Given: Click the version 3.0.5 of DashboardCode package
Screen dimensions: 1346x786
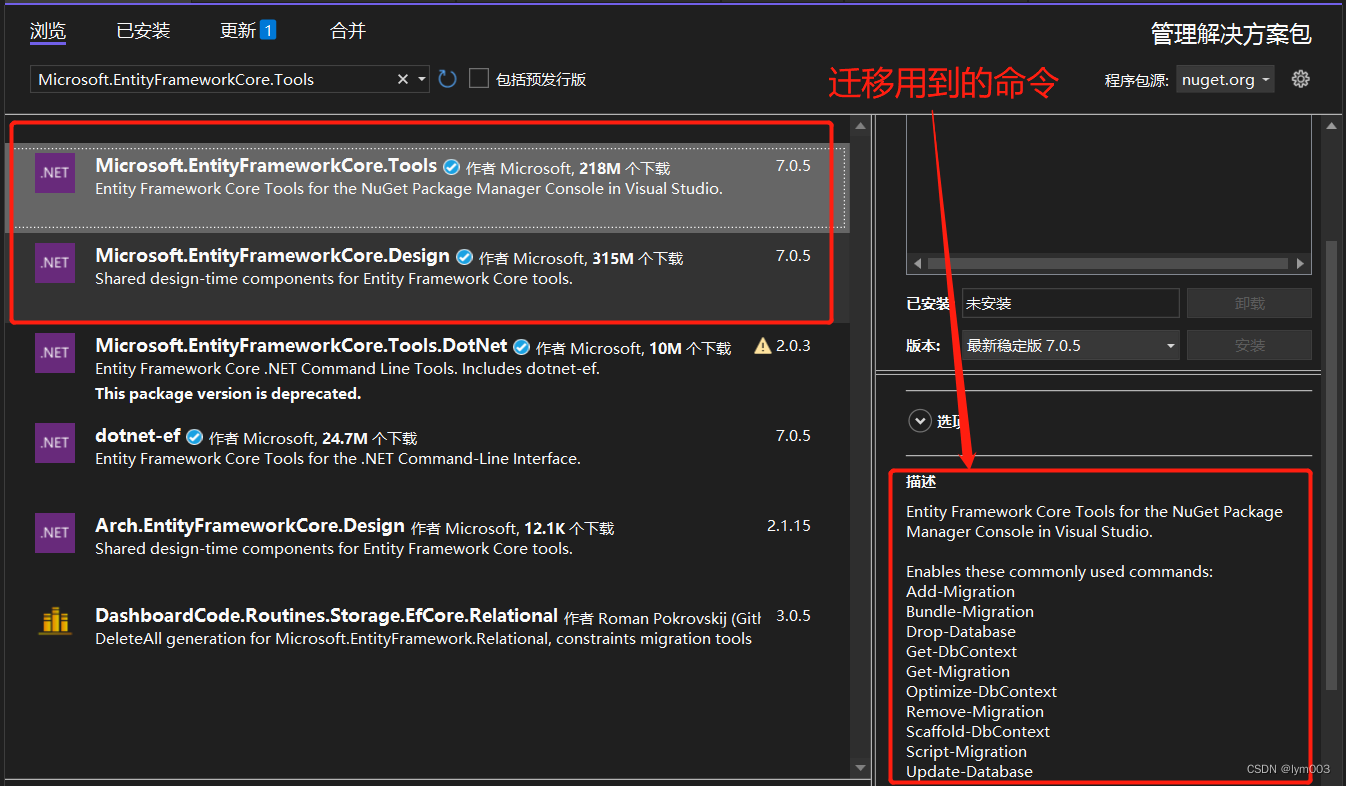Looking at the screenshot, I should tap(793, 616).
